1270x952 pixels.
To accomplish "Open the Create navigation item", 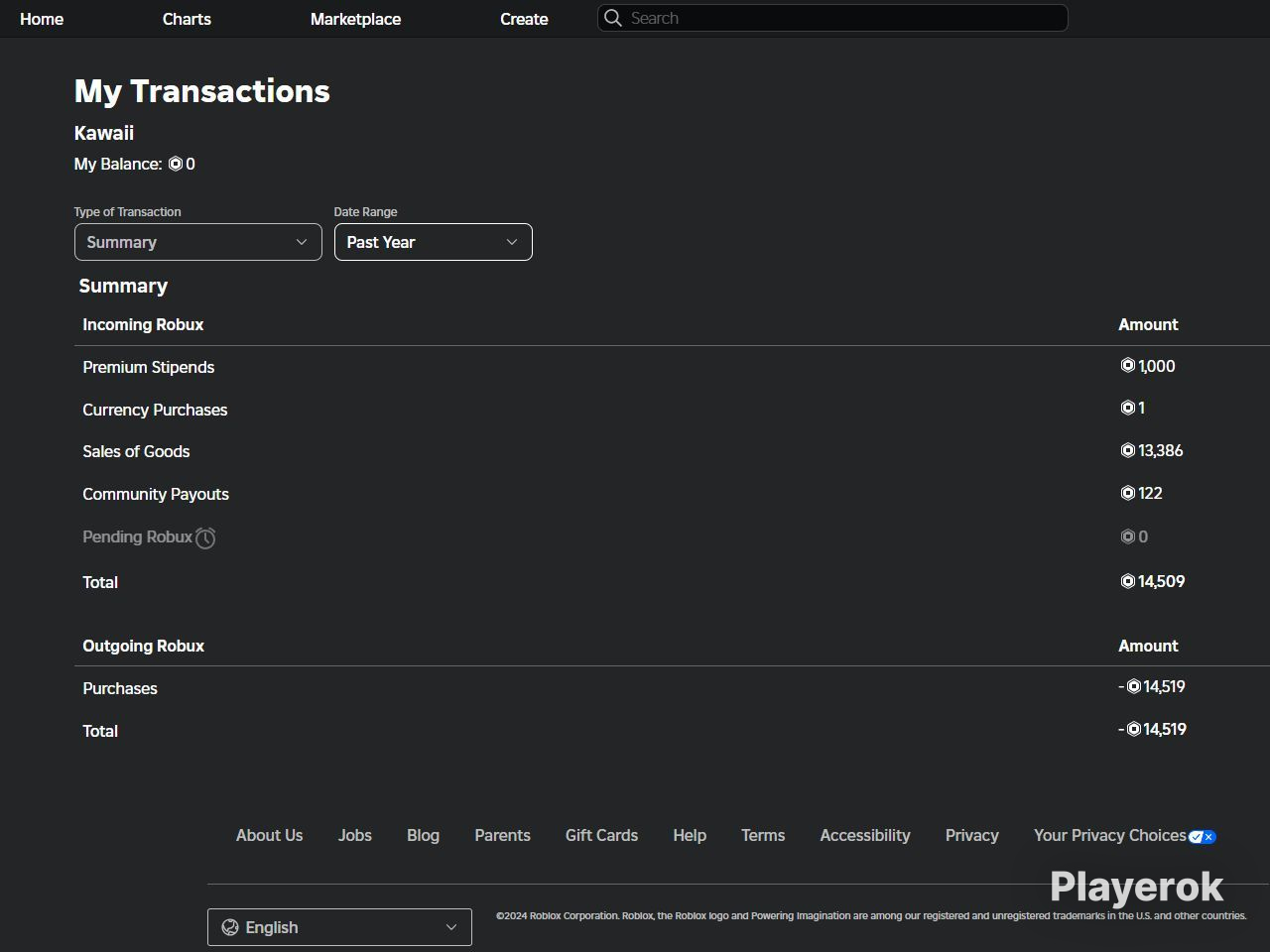I will [524, 19].
